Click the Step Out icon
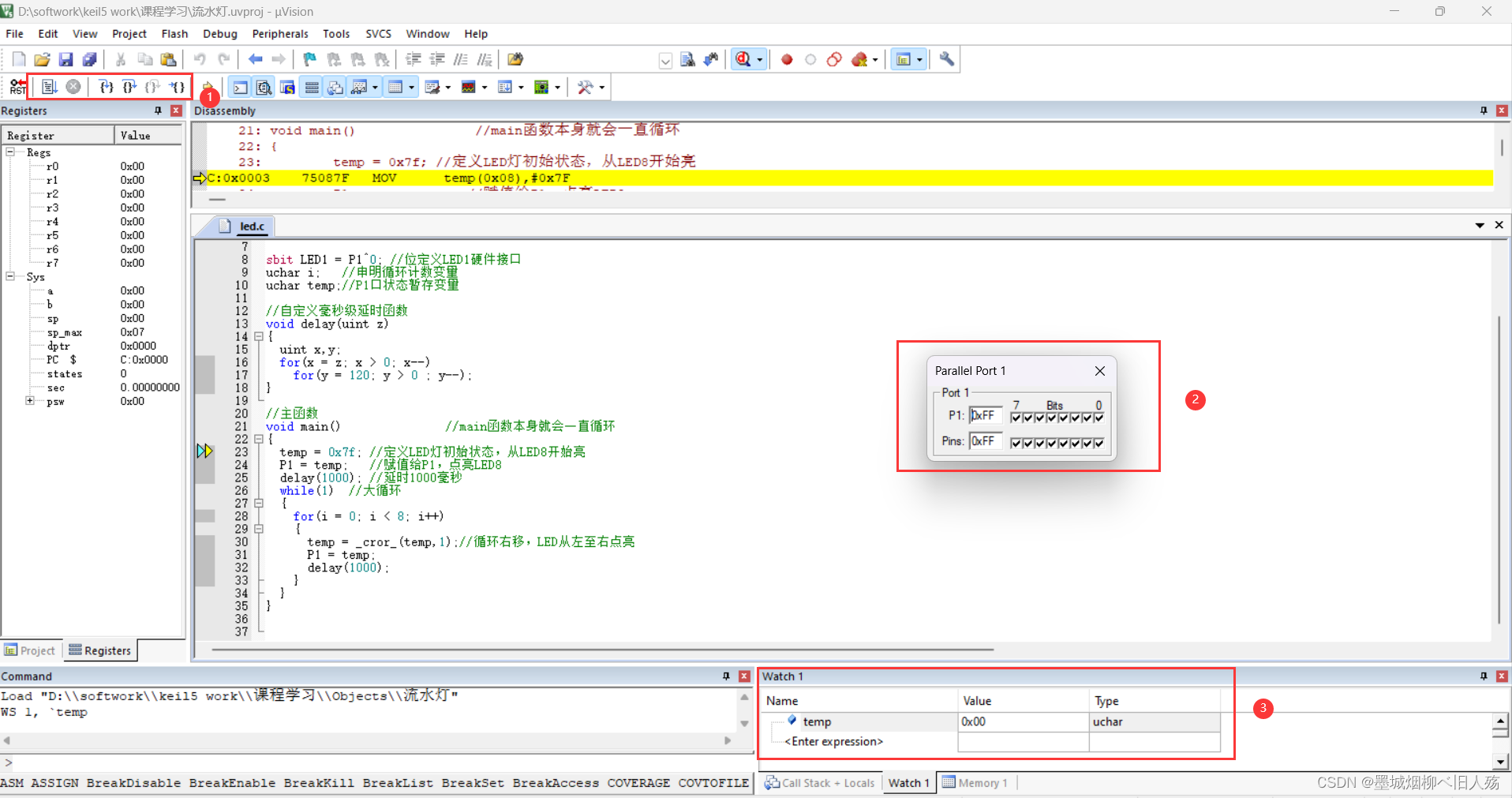This screenshot has height=798, width=1512. pyautogui.click(x=153, y=87)
